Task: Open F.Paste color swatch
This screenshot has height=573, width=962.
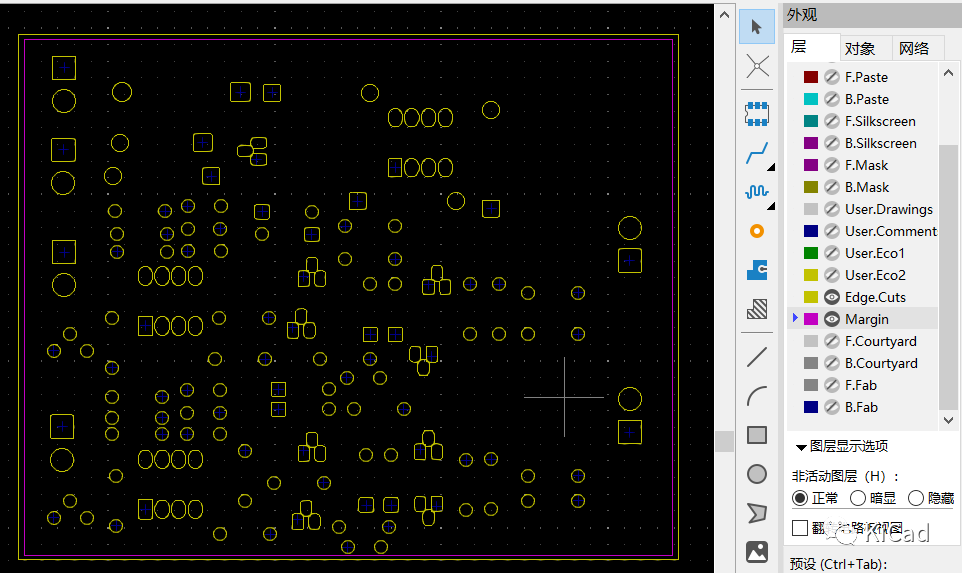Action: [x=811, y=77]
